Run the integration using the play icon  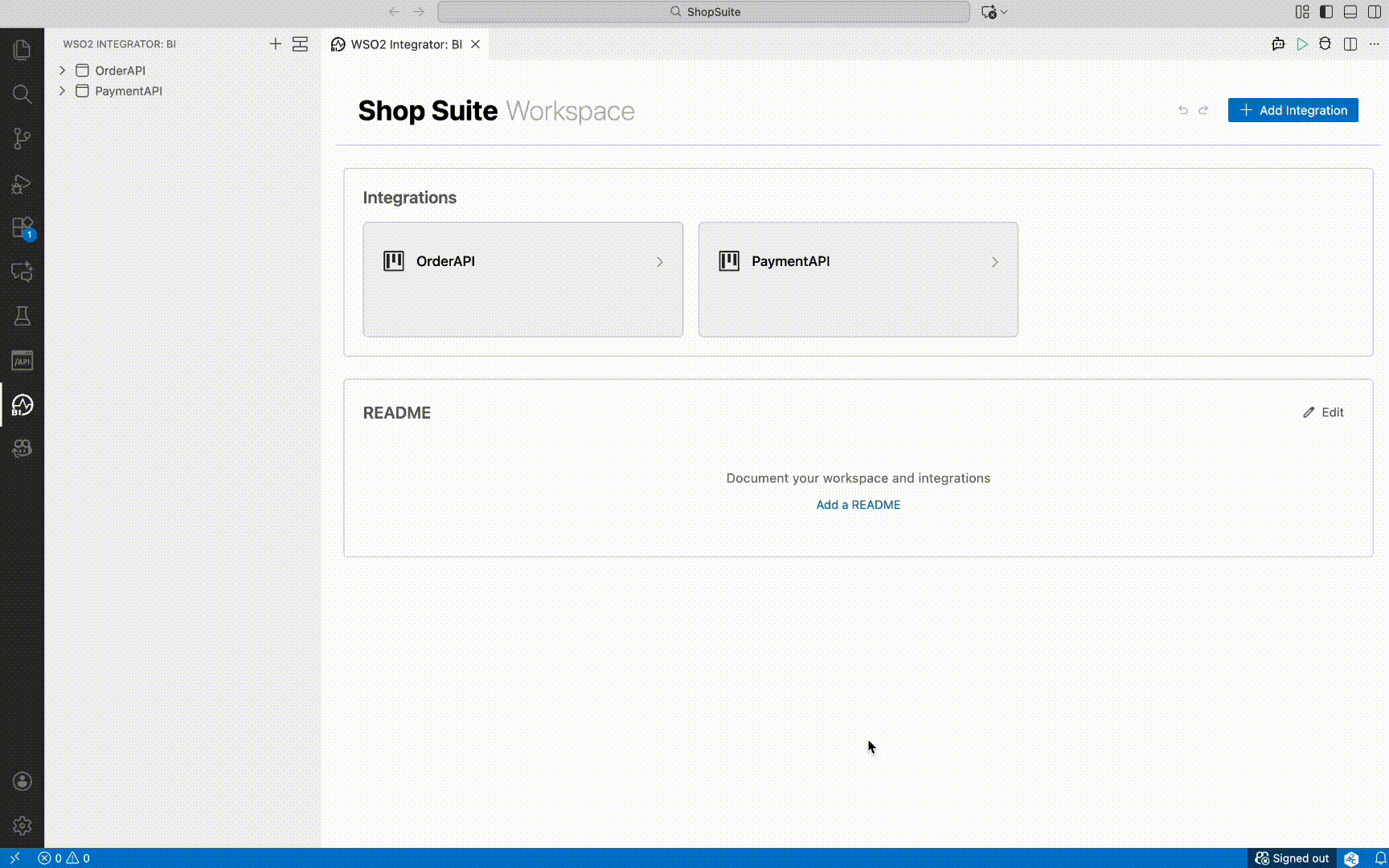[1303, 44]
